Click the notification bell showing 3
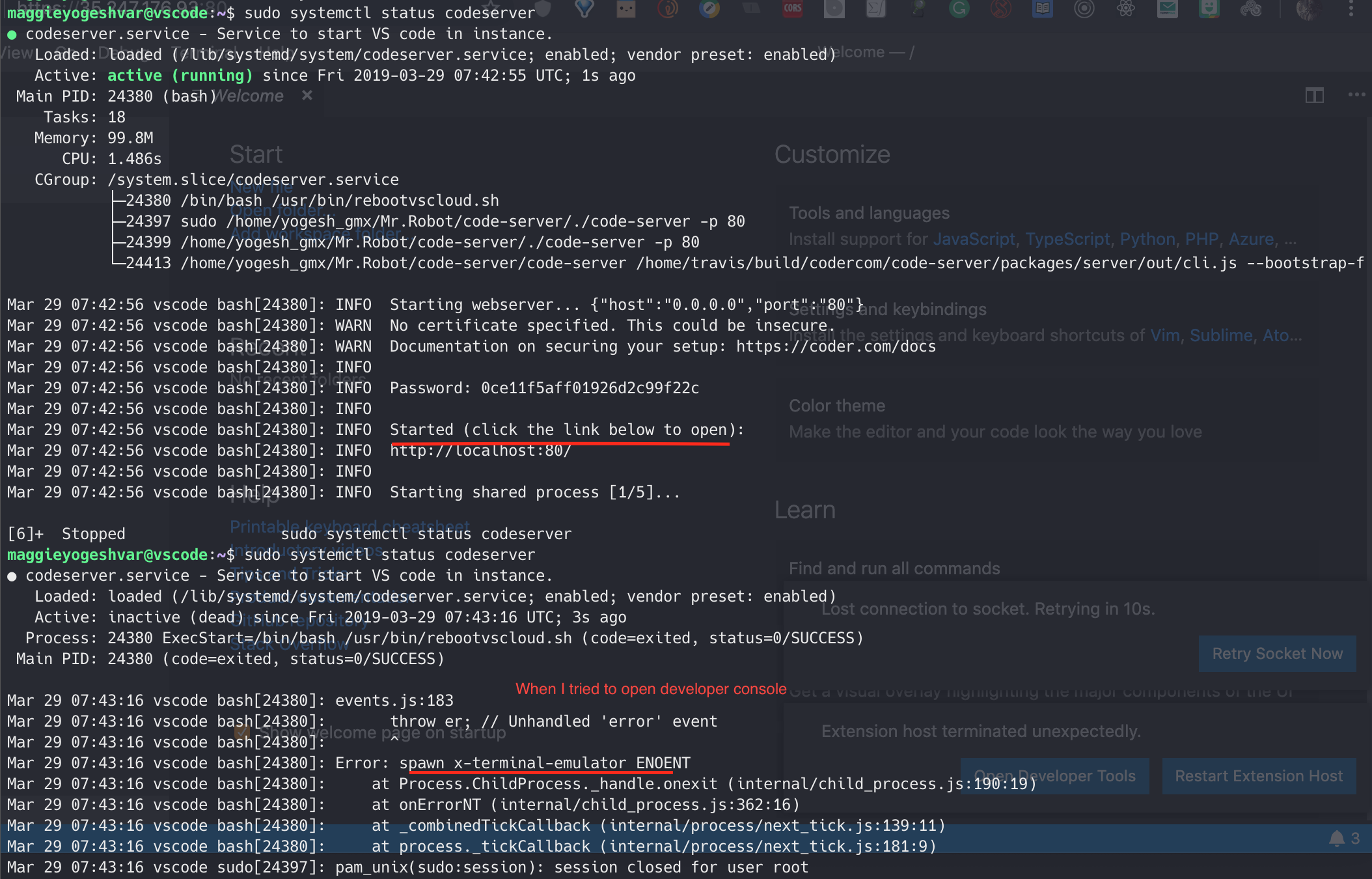 (x=1338, y=839)
